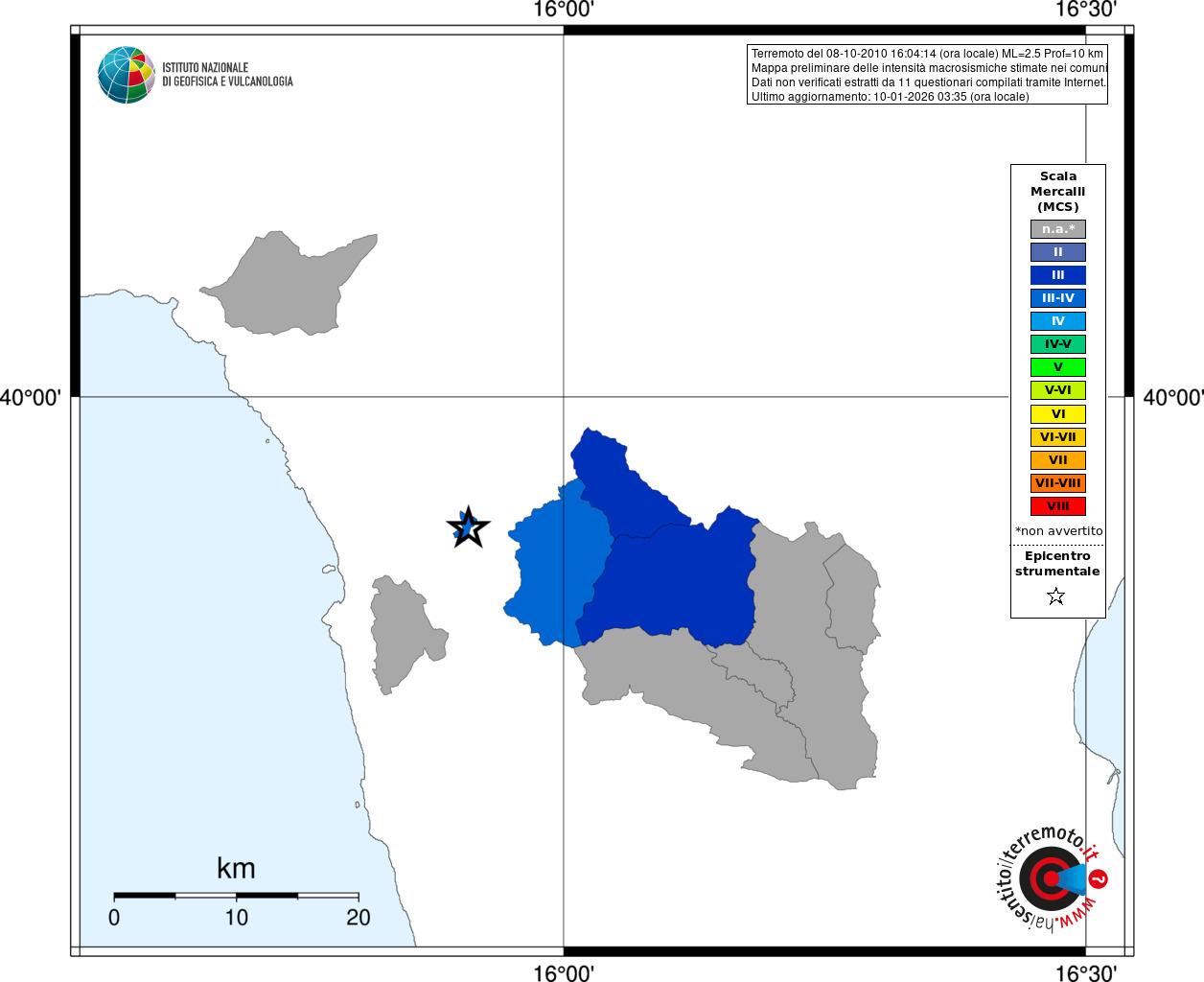This screenshot has height=982, width=1204.
Task: Click the bottom 16°00' longitude label
Action: coord(564,972)
